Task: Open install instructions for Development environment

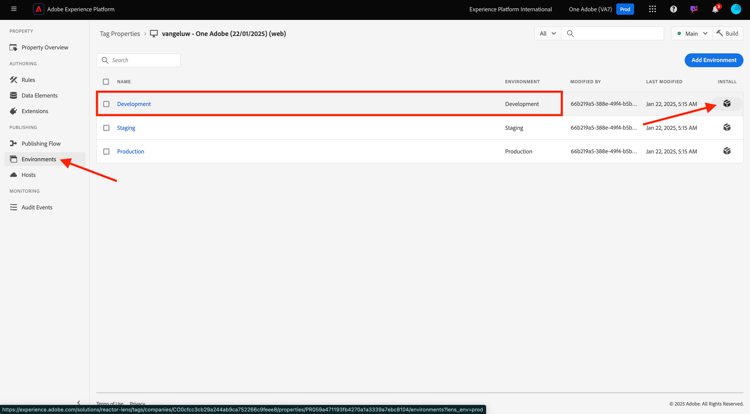Action: click(727, 104)
